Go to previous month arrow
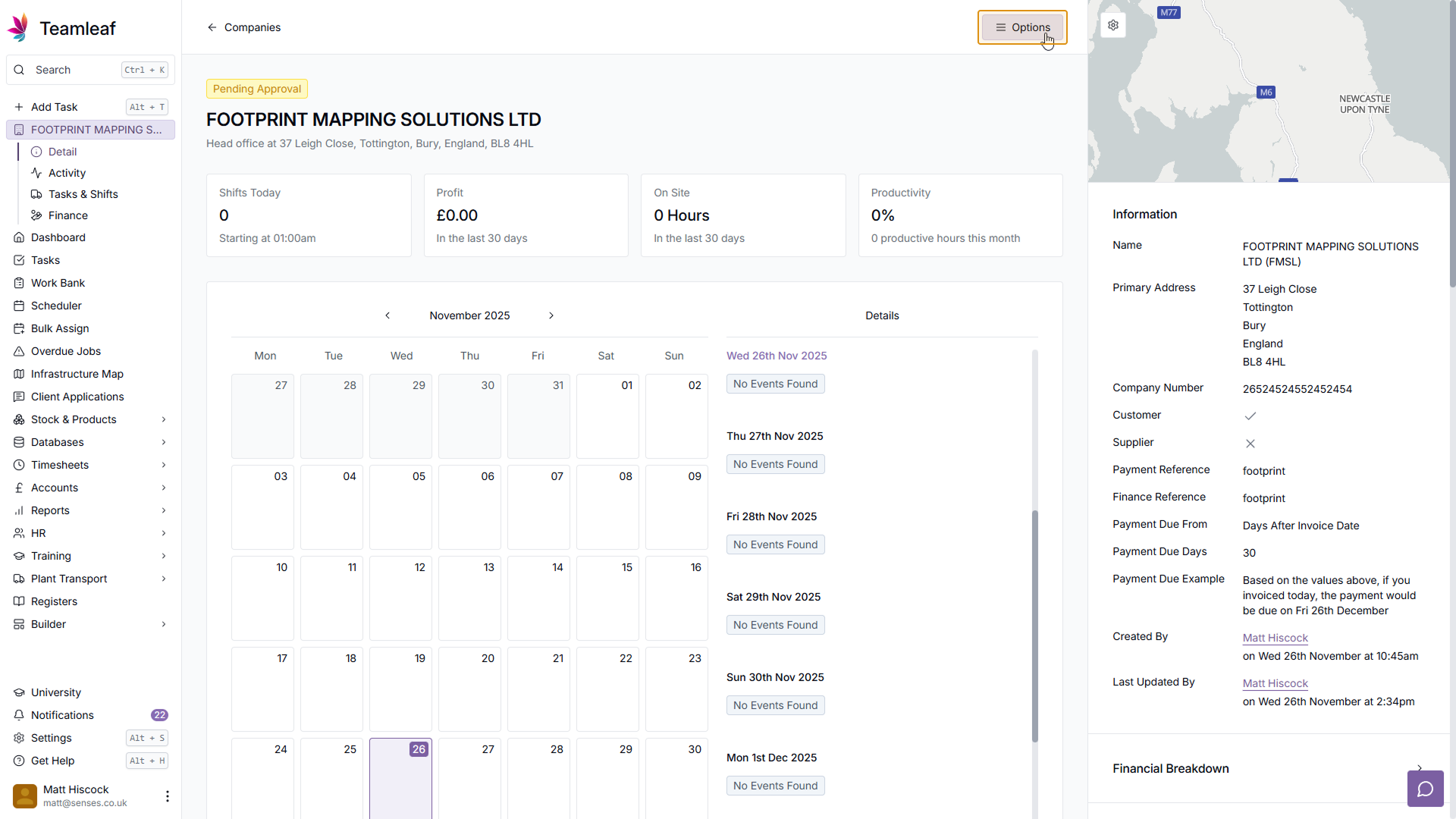The height and width of the screenshot is (819, 1456). 388,315
